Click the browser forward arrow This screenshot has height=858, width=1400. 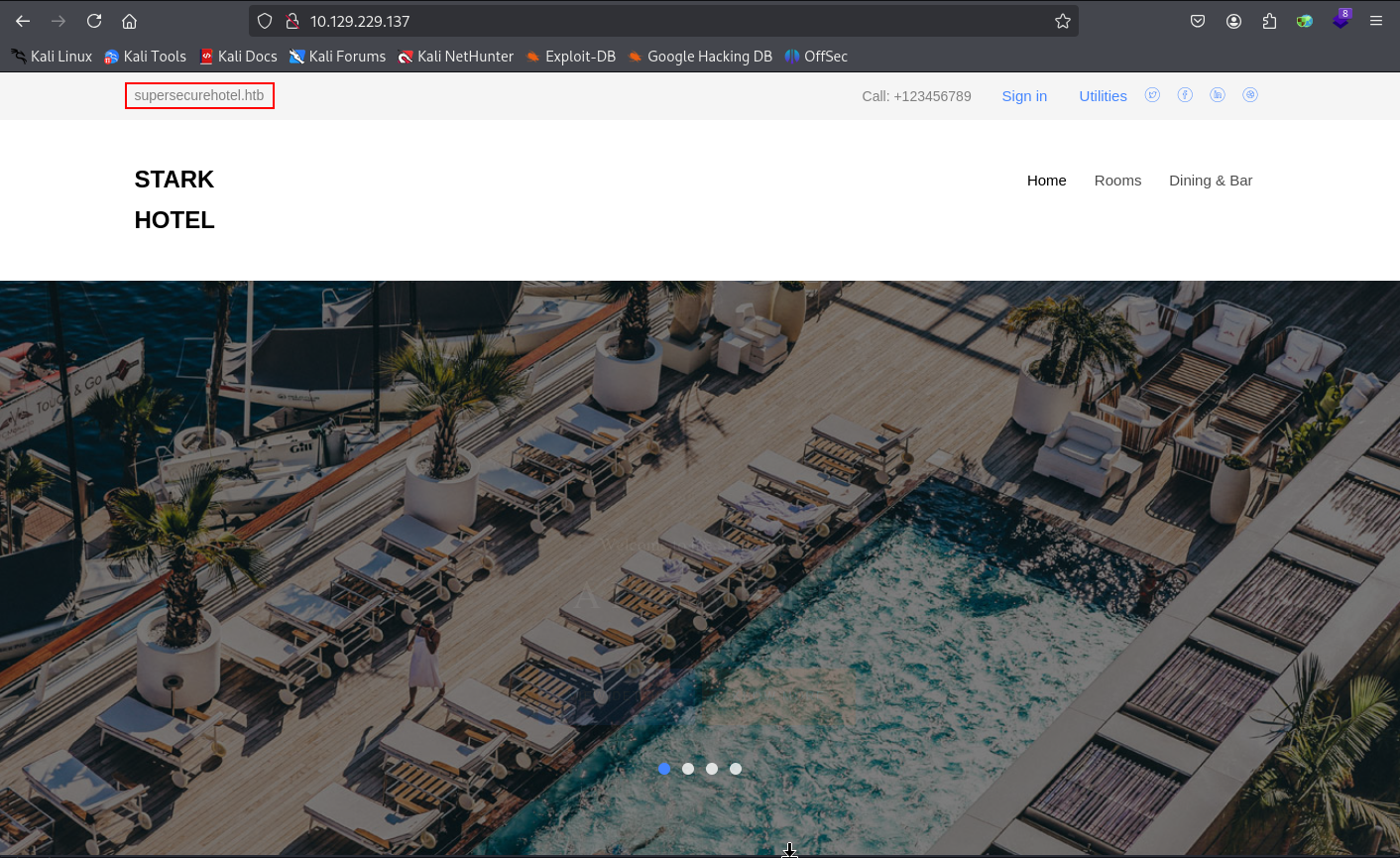pos(58,21)
